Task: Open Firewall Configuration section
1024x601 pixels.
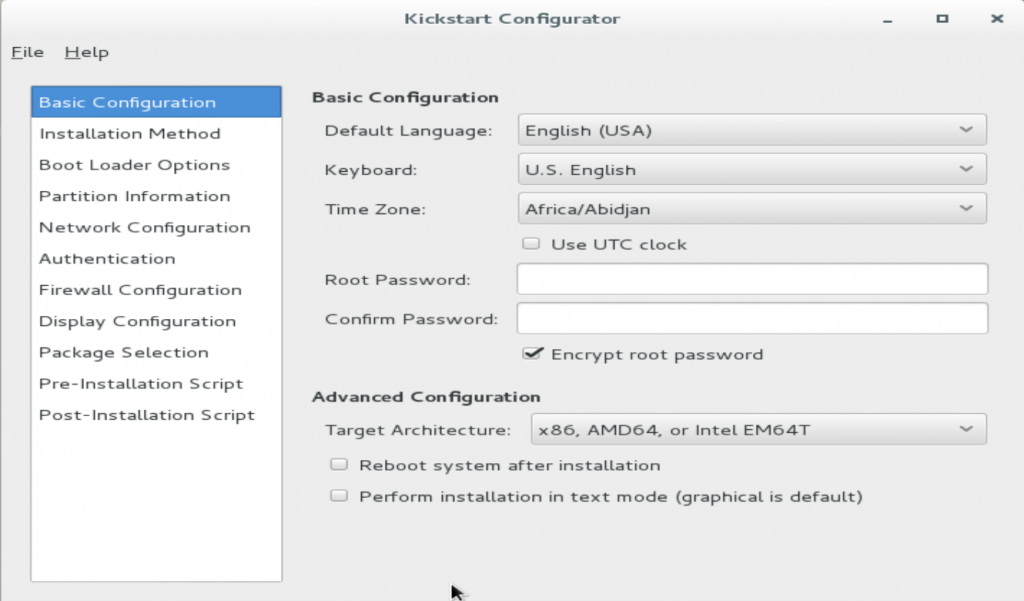Action: (x=156, y=290)
